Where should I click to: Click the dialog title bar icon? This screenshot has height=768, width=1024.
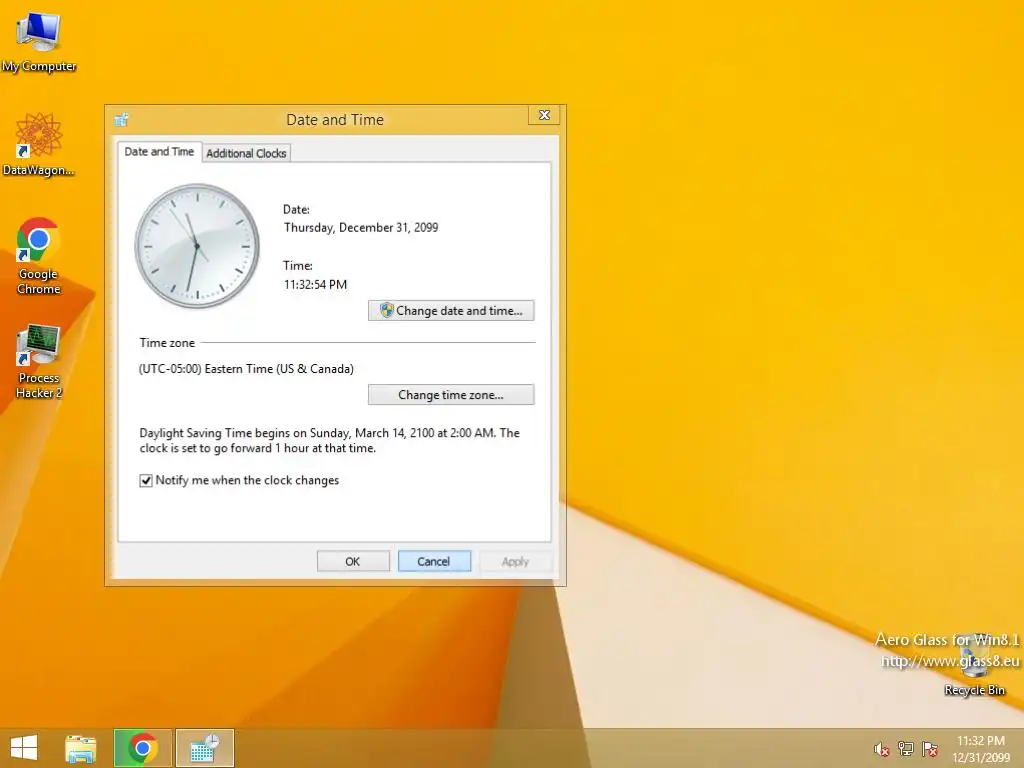tap(121, 120)
